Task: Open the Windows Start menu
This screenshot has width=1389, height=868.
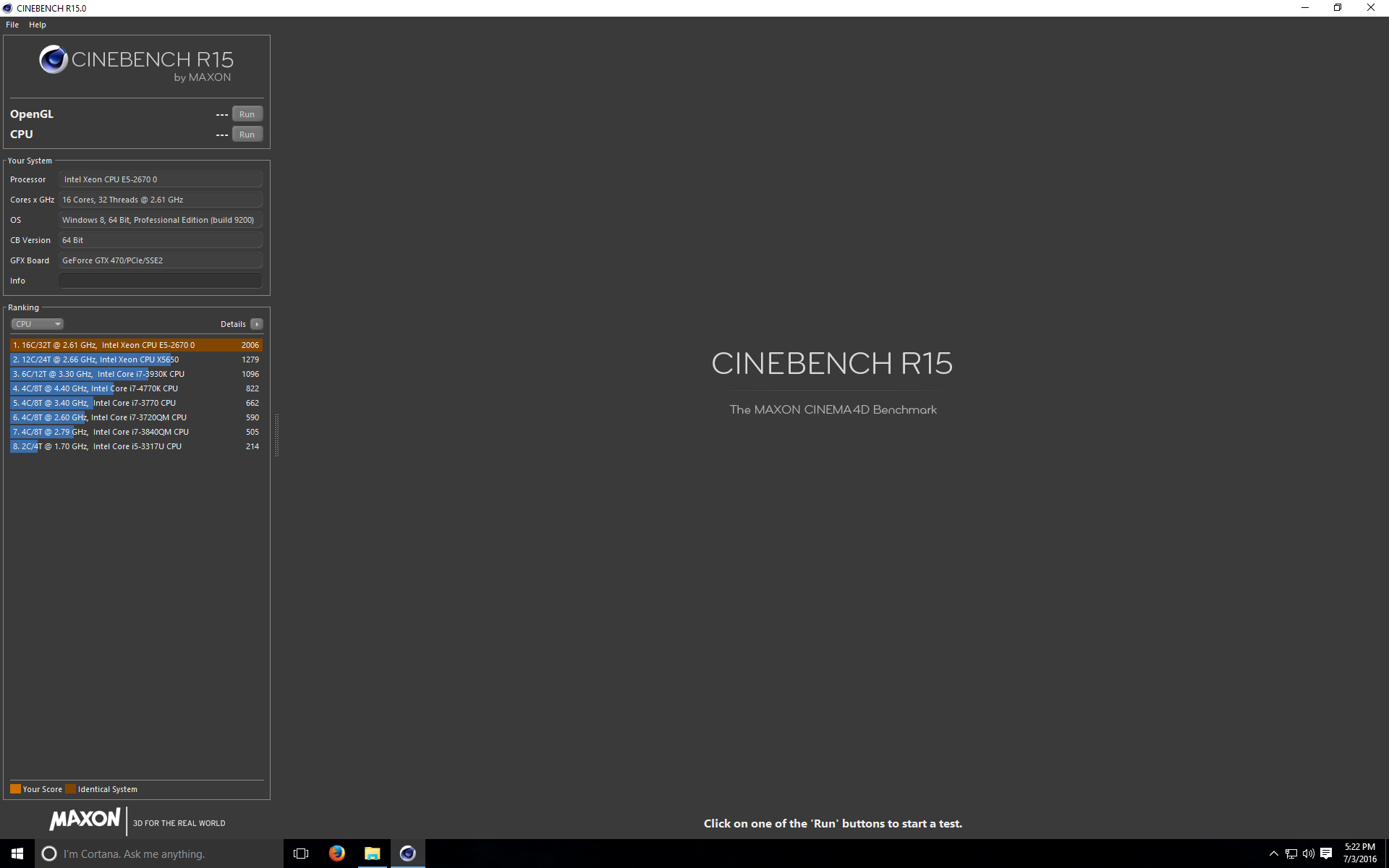Action: point(17,854)
